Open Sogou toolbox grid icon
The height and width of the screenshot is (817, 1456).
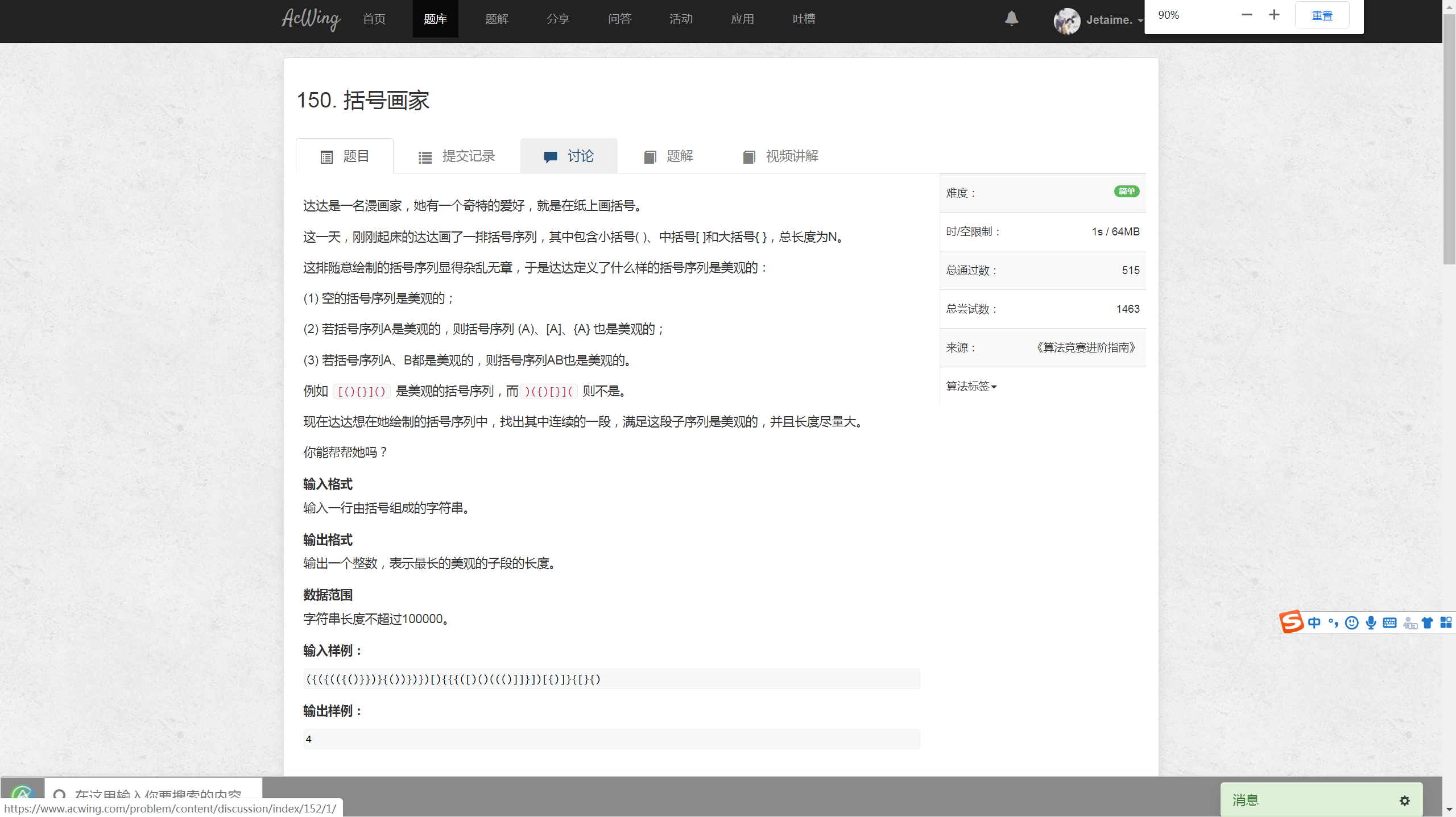[x=1446, y=623]
